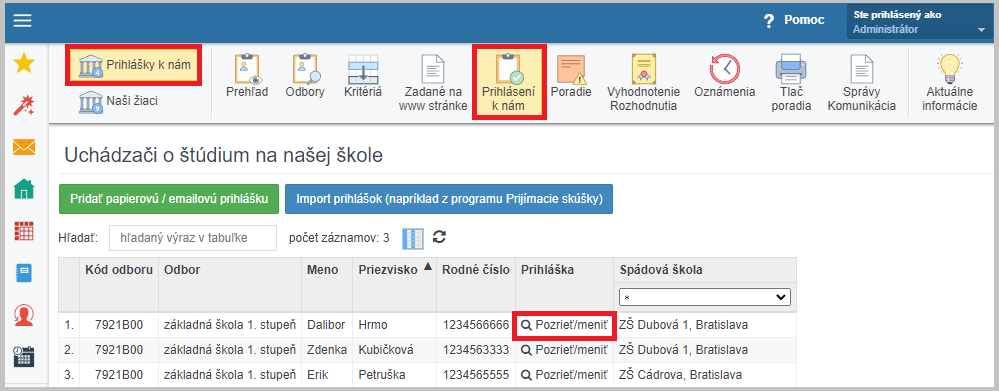Click the column settings icon
This screenshot has width=999, height=391.
pyautogui.click(x=413, y=238)
